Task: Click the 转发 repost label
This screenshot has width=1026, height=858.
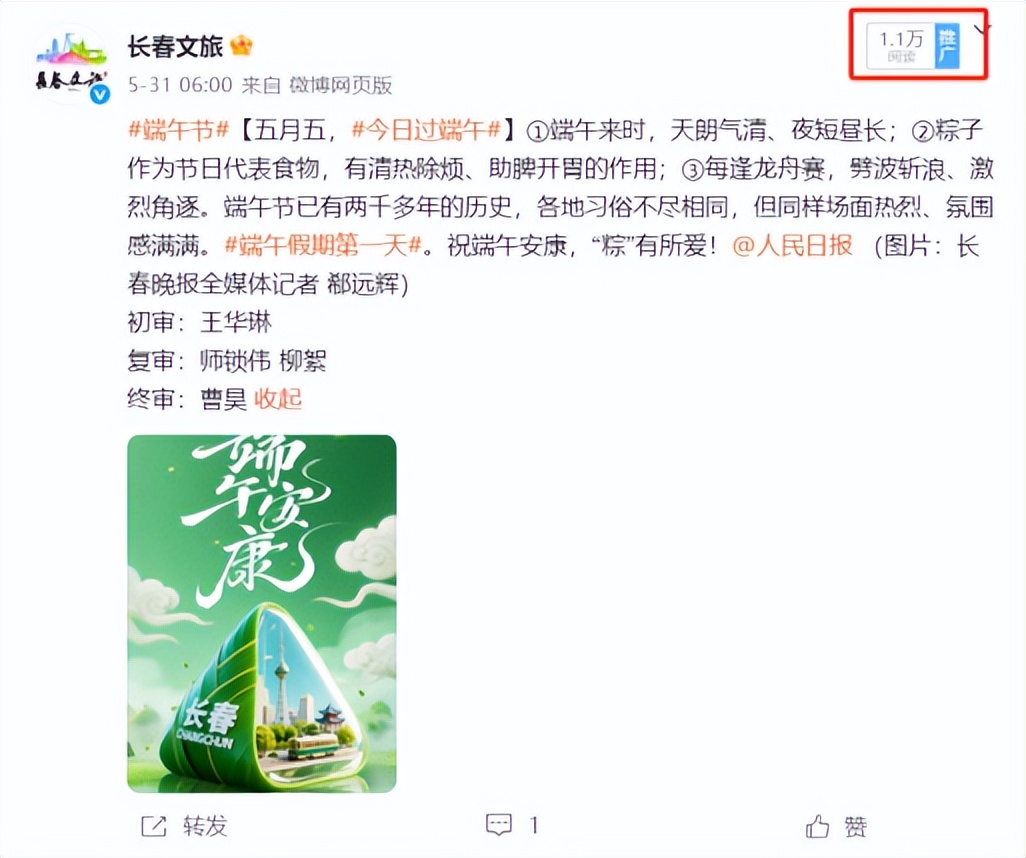Action: [205, 826]
